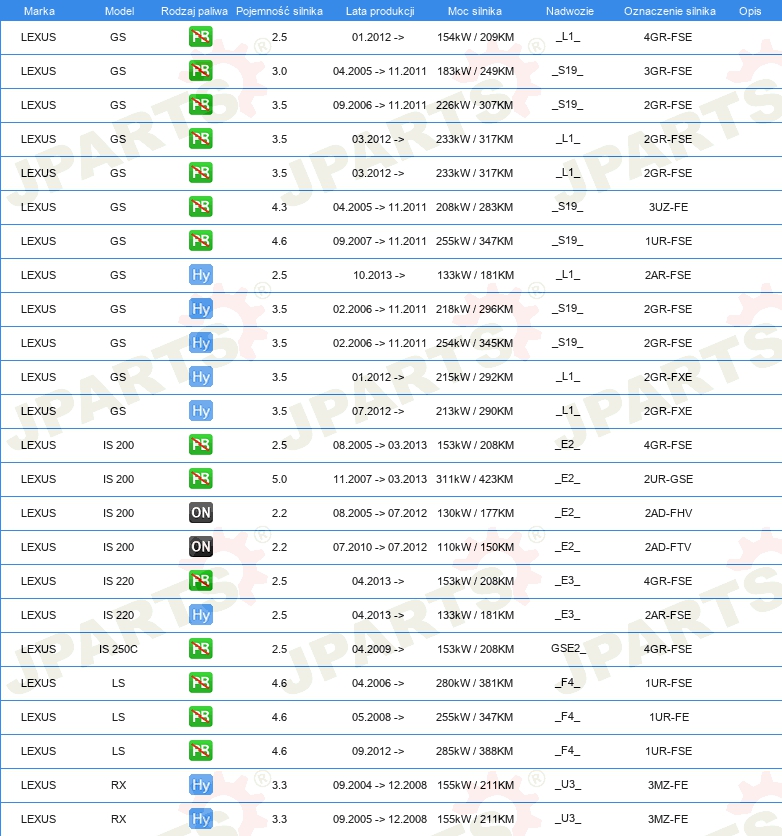Click the petrol icon in the IS 200 08.2005 -> 03.2013 row
Image resolution: width=782 pixels, height=836 pixels.
tap(200, 445)
